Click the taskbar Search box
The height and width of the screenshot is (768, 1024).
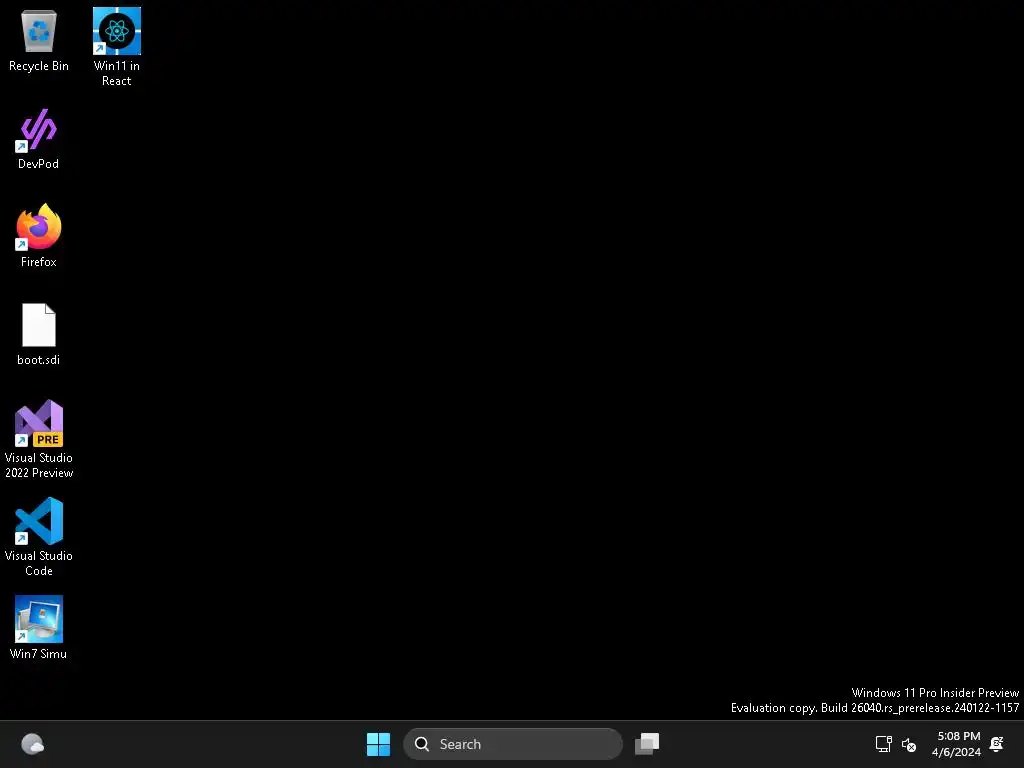point(513,744)
